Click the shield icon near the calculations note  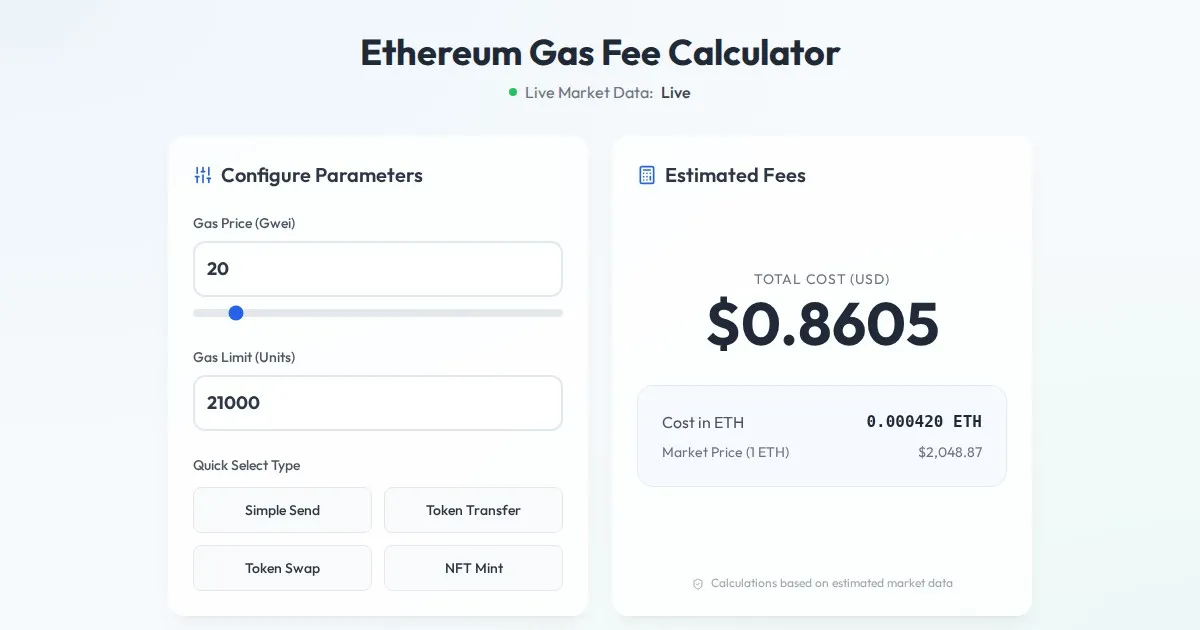[x=698, y=584]
